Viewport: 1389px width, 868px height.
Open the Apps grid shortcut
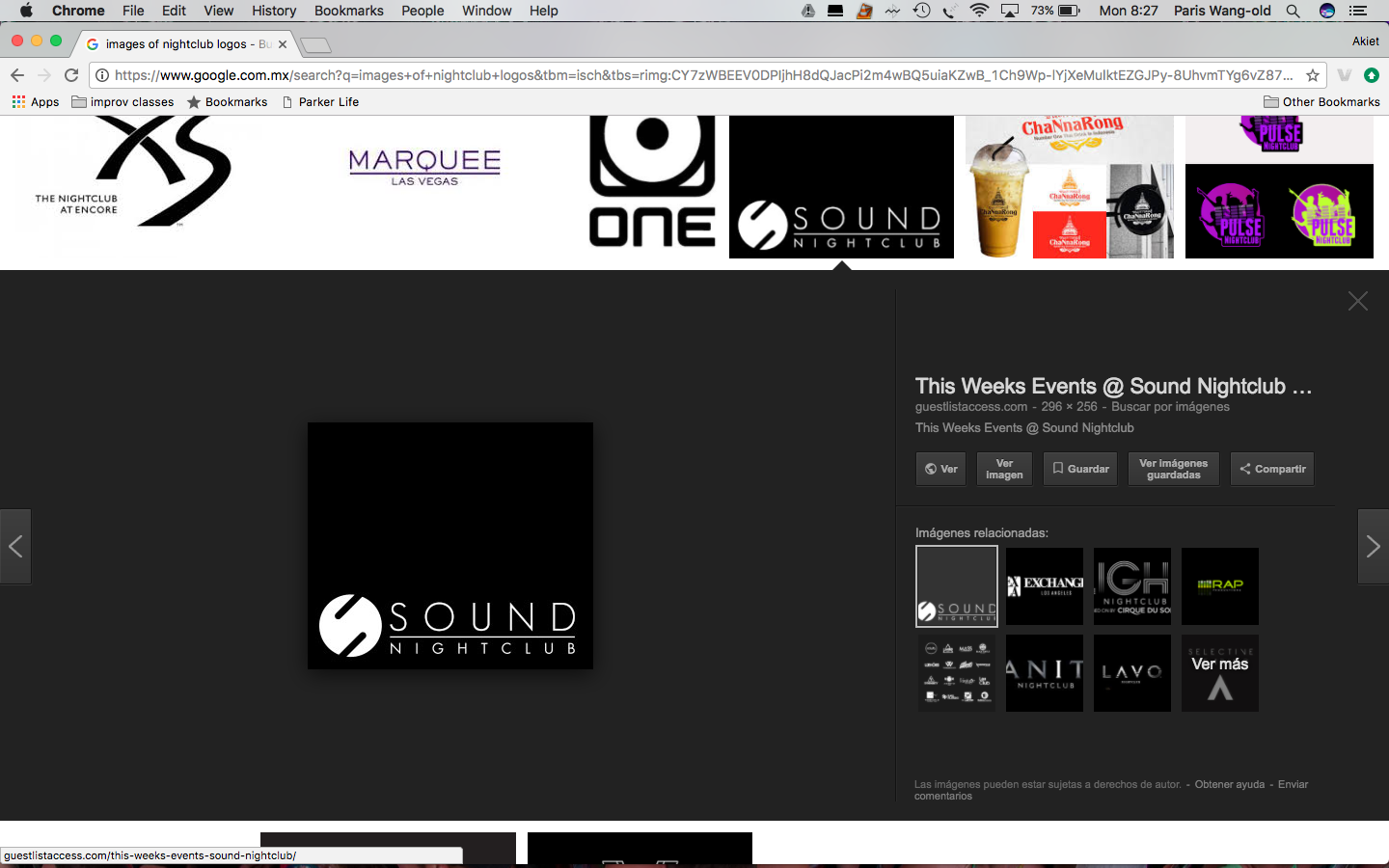click(x=36, y=102)
